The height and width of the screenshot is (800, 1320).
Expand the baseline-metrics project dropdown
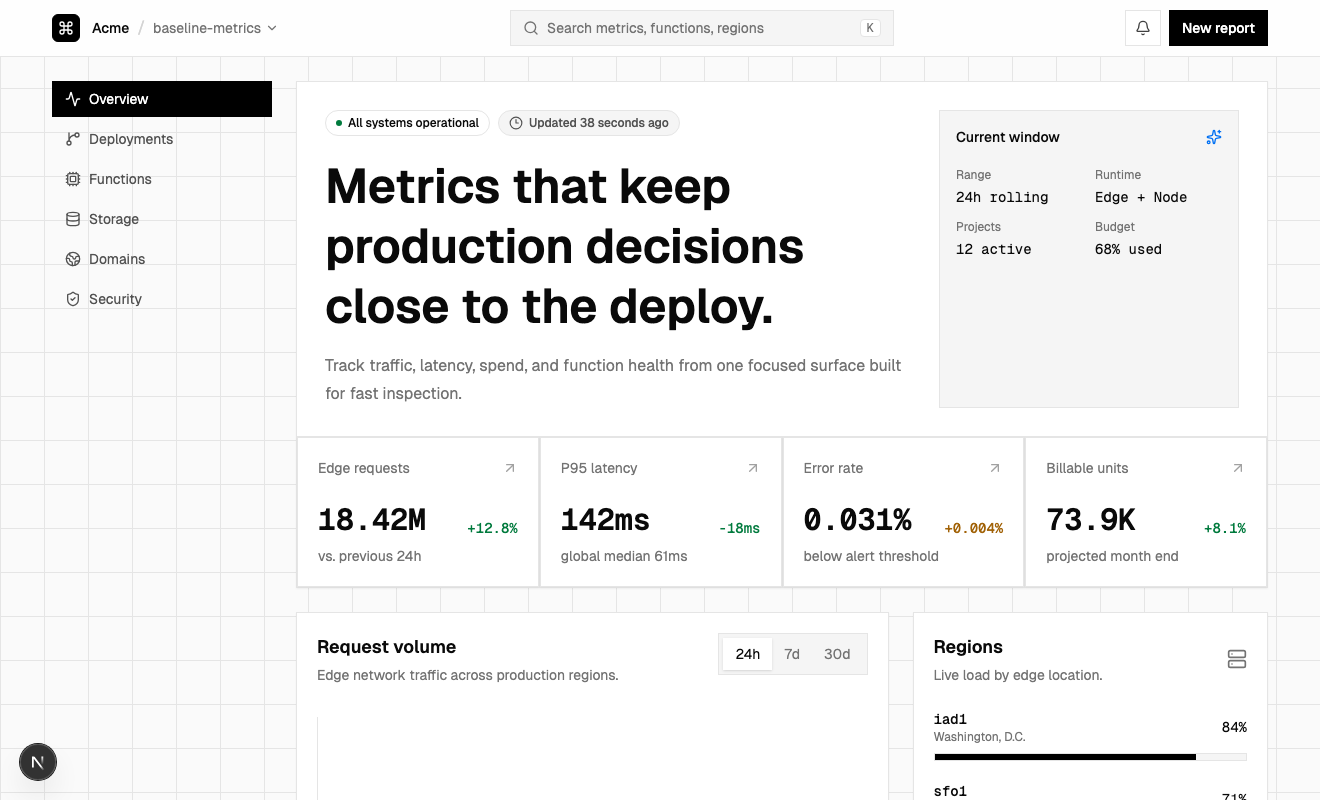(x=214, y=28)
